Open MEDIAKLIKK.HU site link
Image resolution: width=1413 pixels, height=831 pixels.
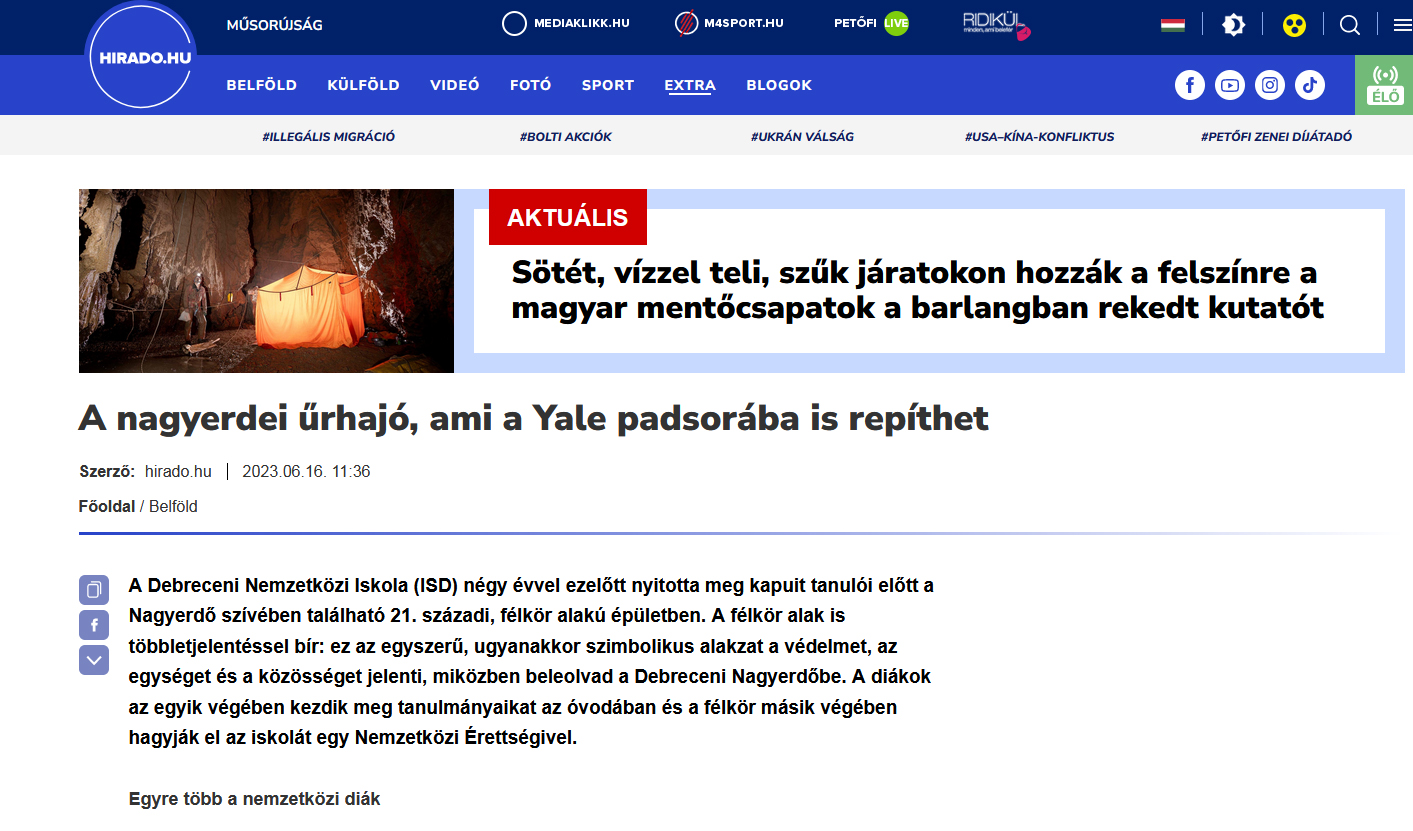click(566, 24)
